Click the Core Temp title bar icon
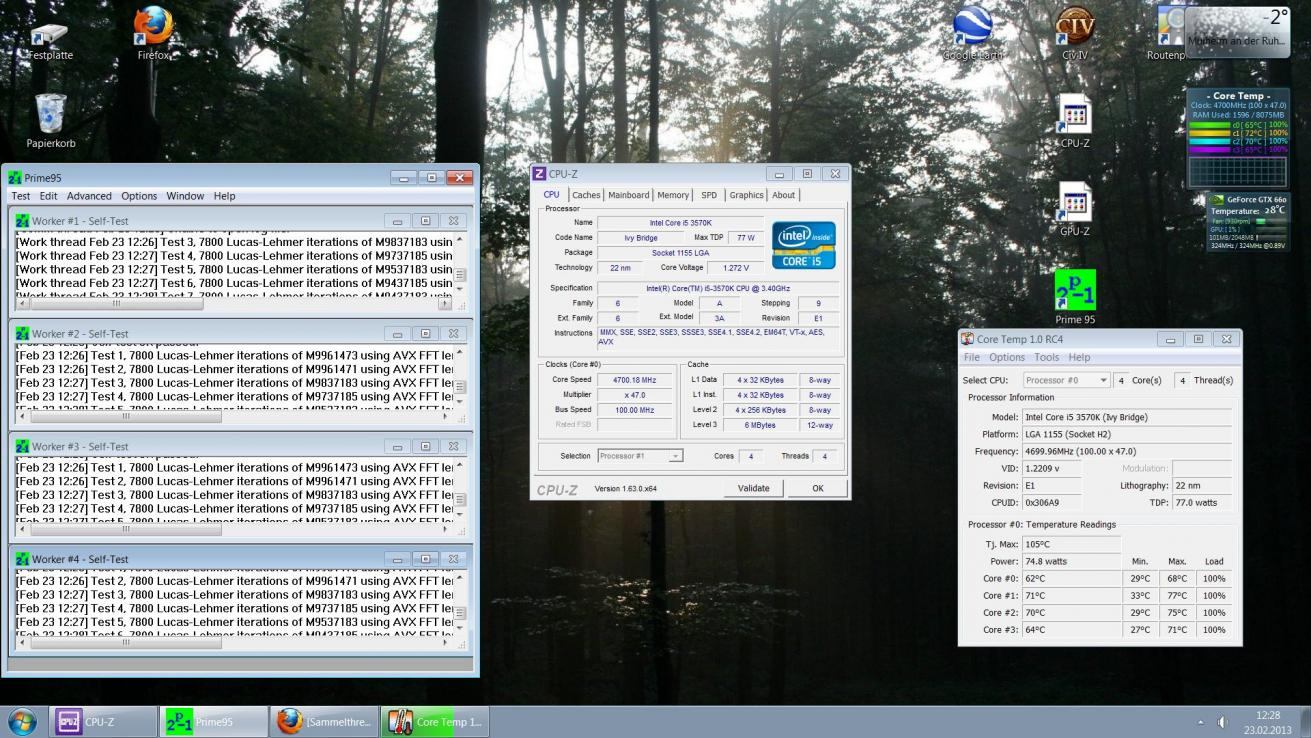This screenshot has height=738, width=1311. (x=967, y=339)
